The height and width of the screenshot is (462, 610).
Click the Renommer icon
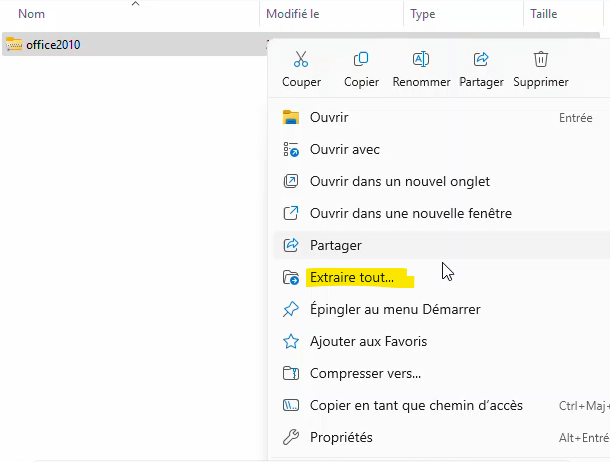coord(421,59)
